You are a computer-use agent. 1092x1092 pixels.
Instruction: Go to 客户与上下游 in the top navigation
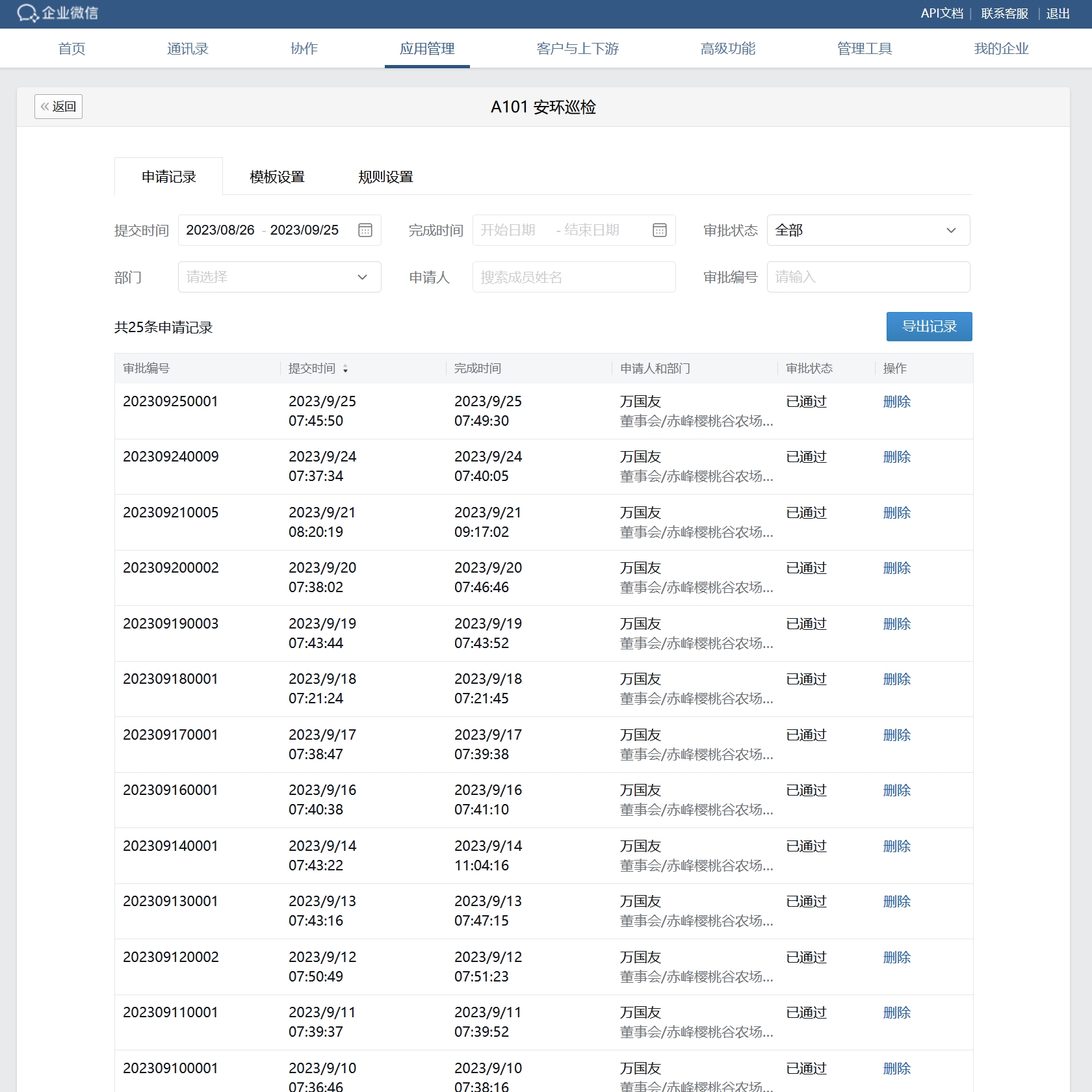coord(577,49)
